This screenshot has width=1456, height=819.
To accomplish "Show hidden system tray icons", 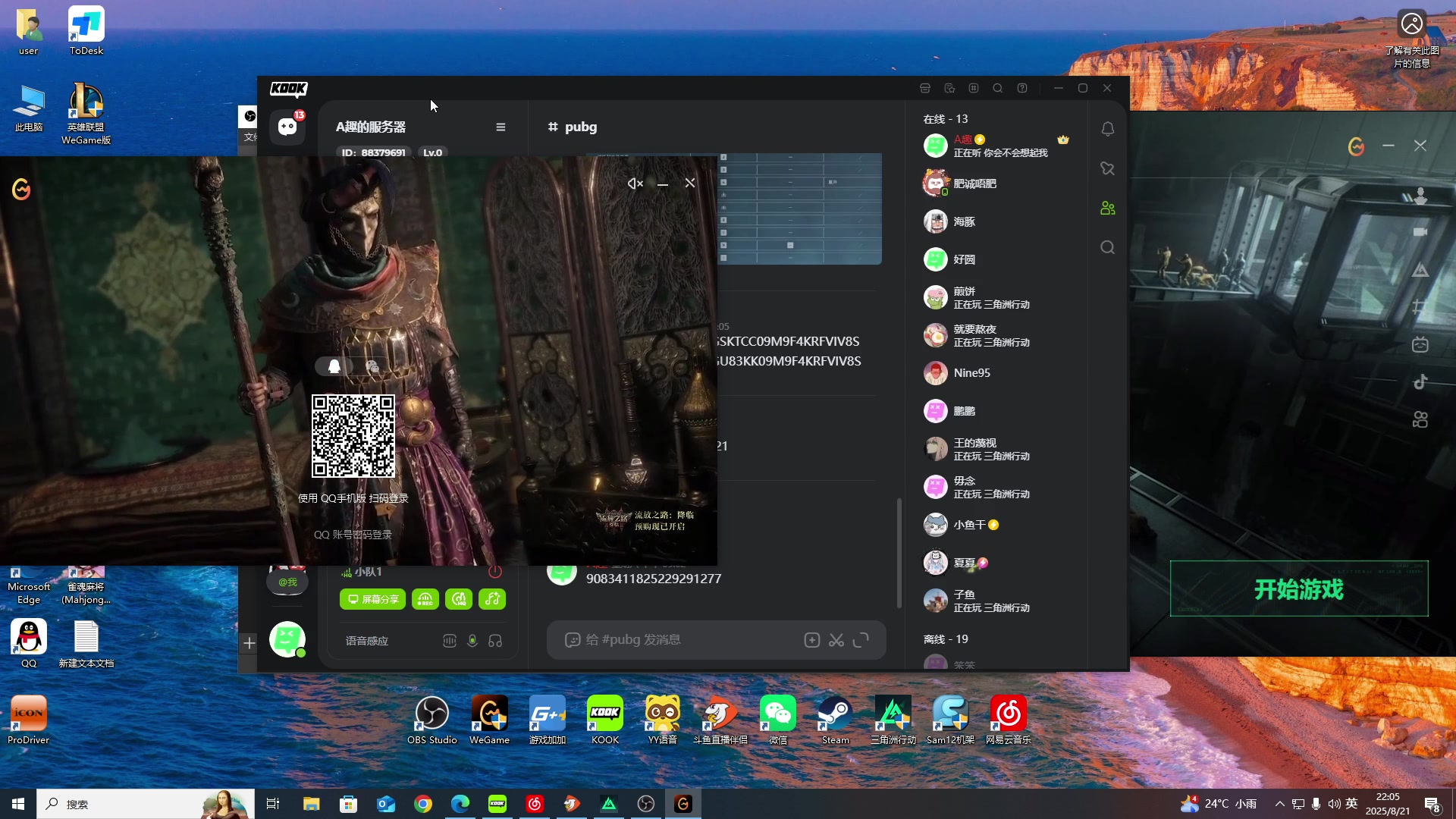I will coord(1279,804).
